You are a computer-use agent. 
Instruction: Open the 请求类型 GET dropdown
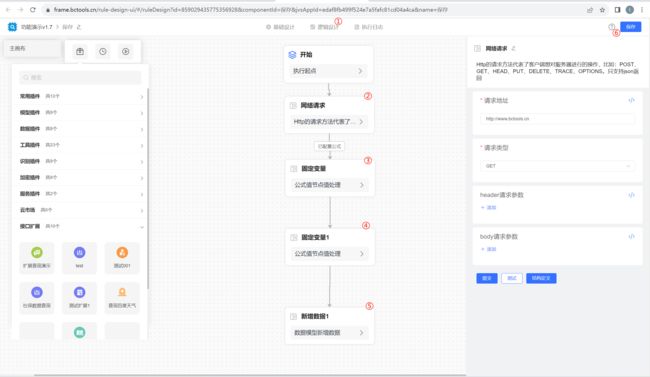pos(557,166)
